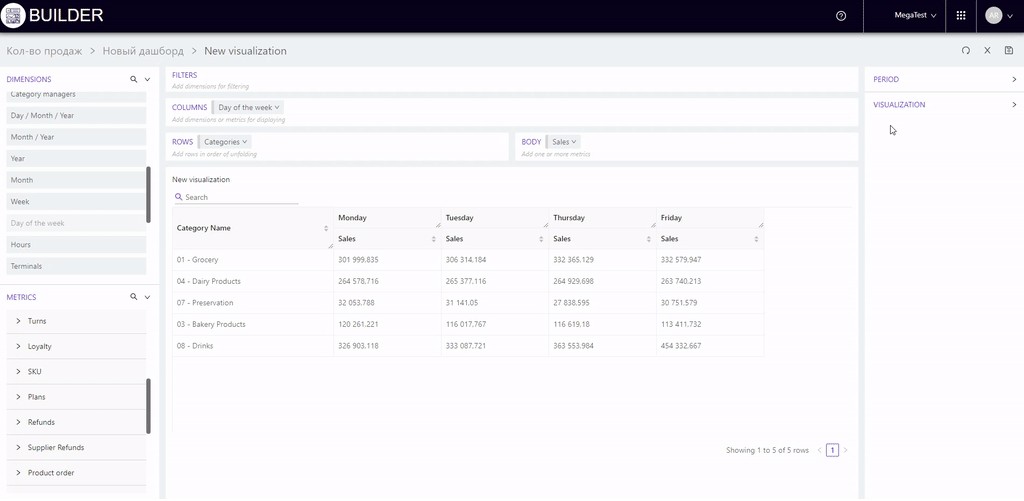Expand the Period panel

943,79
